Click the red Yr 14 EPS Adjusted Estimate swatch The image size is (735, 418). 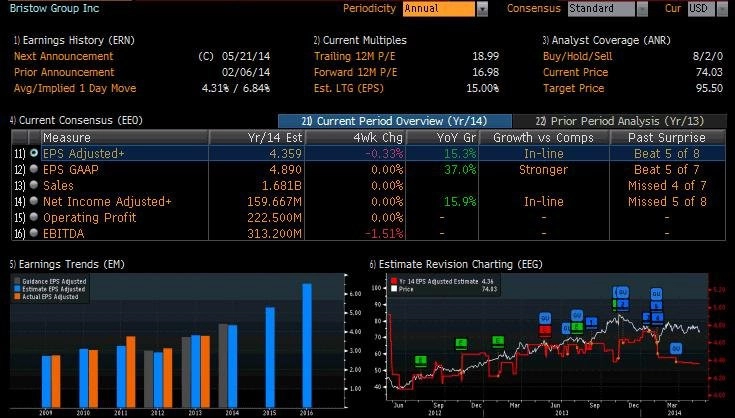coord(394,281)
